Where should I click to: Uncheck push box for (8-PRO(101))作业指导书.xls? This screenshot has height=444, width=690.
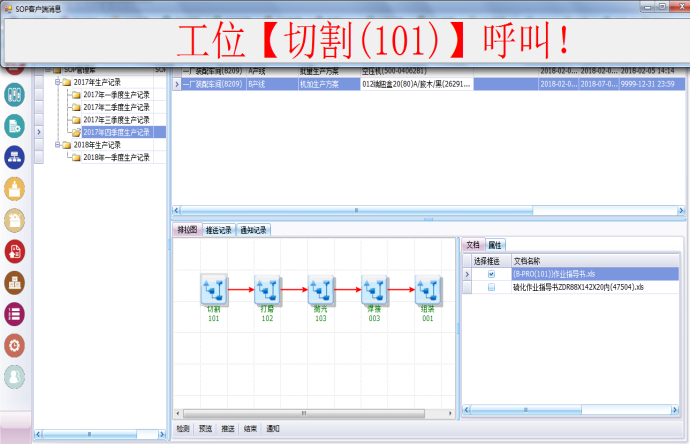pos(492,274)
